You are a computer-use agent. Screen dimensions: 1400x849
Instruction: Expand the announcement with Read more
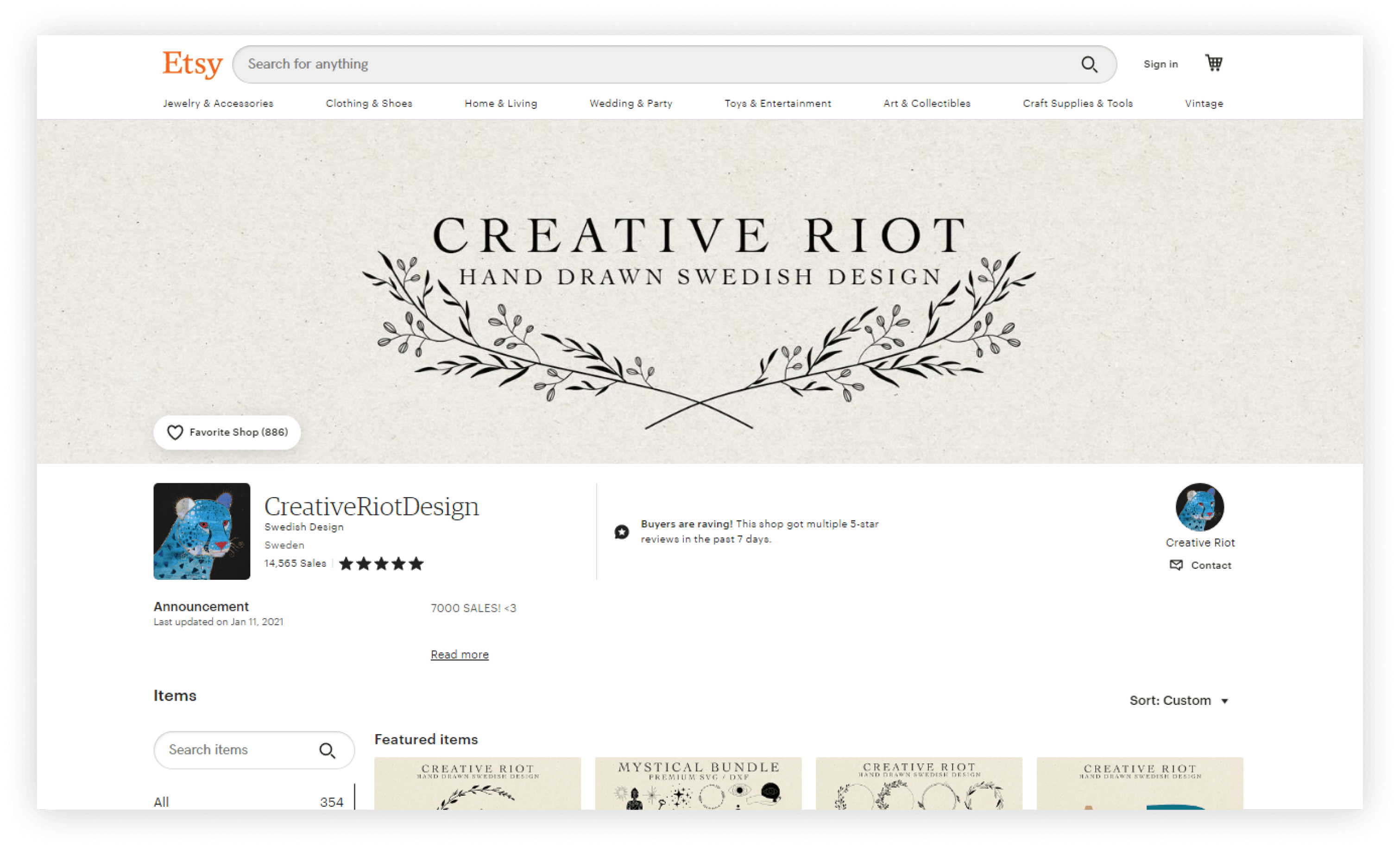point(460,654)
